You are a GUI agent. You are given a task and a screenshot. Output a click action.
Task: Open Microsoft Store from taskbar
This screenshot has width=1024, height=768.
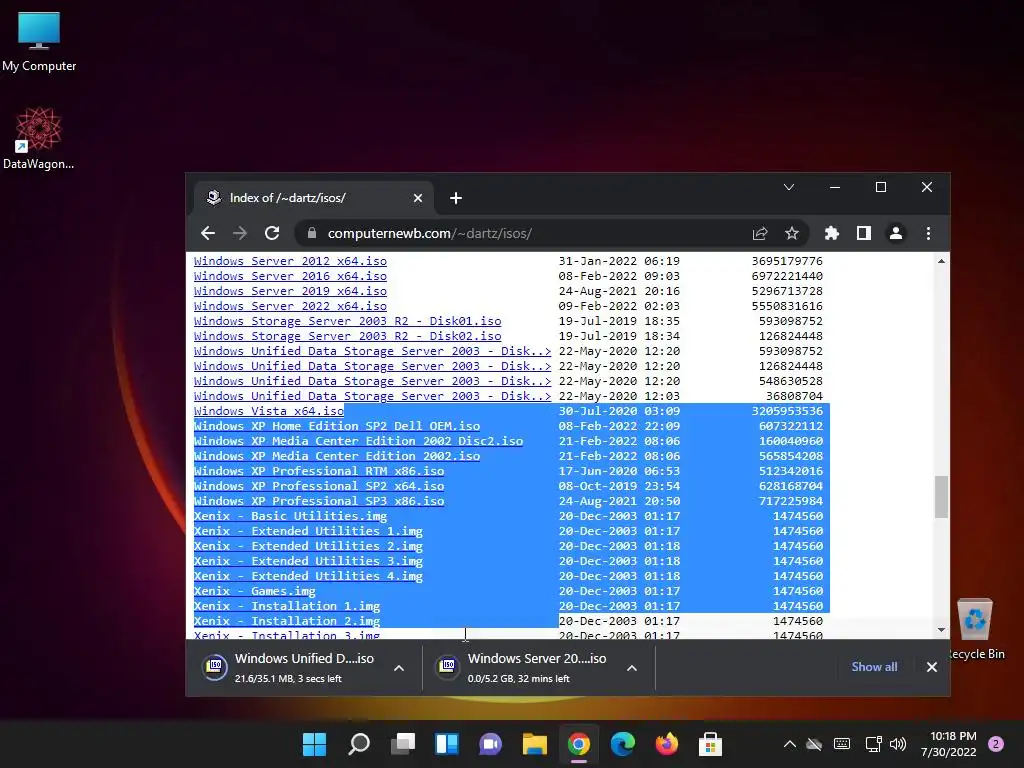click(x=711, y=744)
